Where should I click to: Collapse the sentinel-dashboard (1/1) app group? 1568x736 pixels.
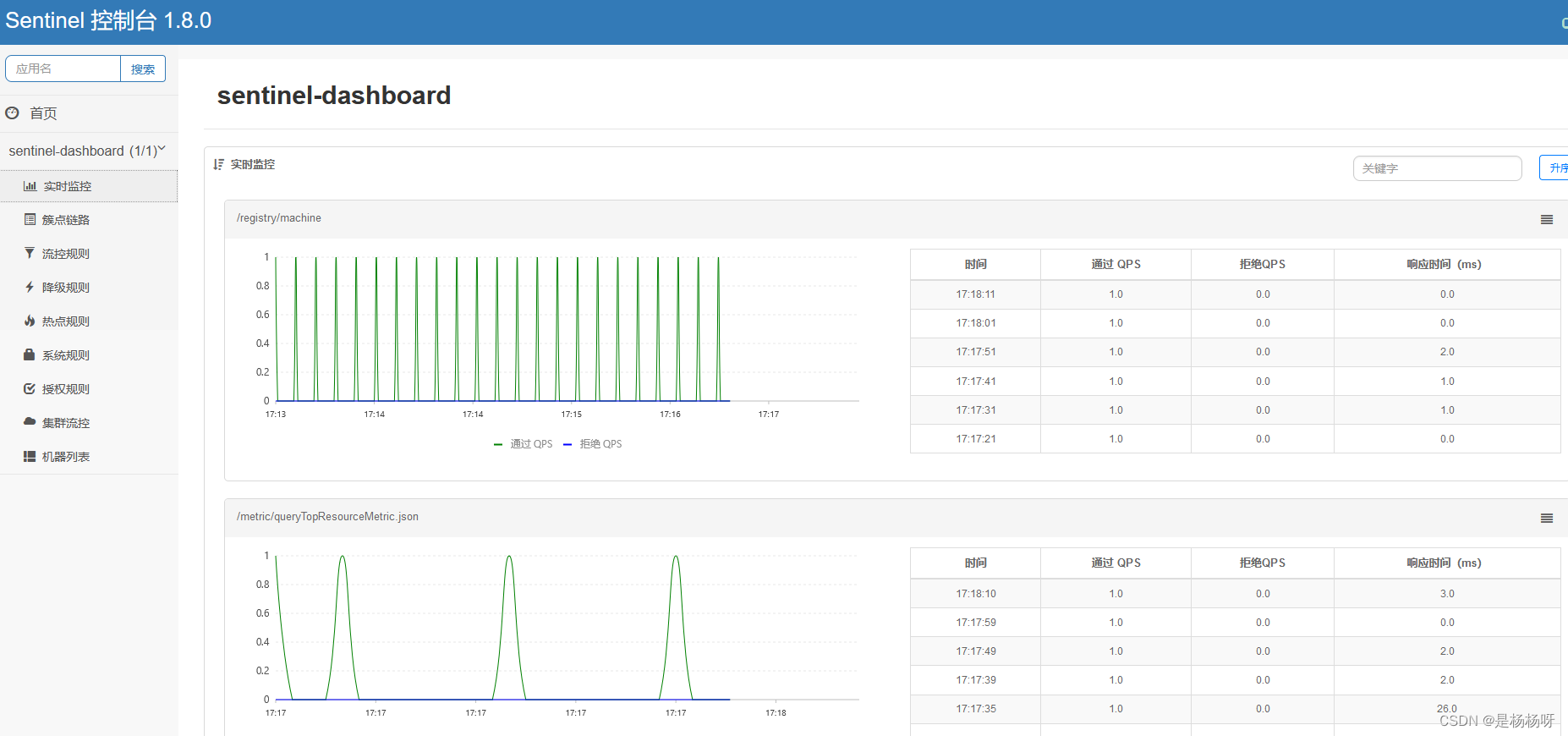click(x=87, y=151)
